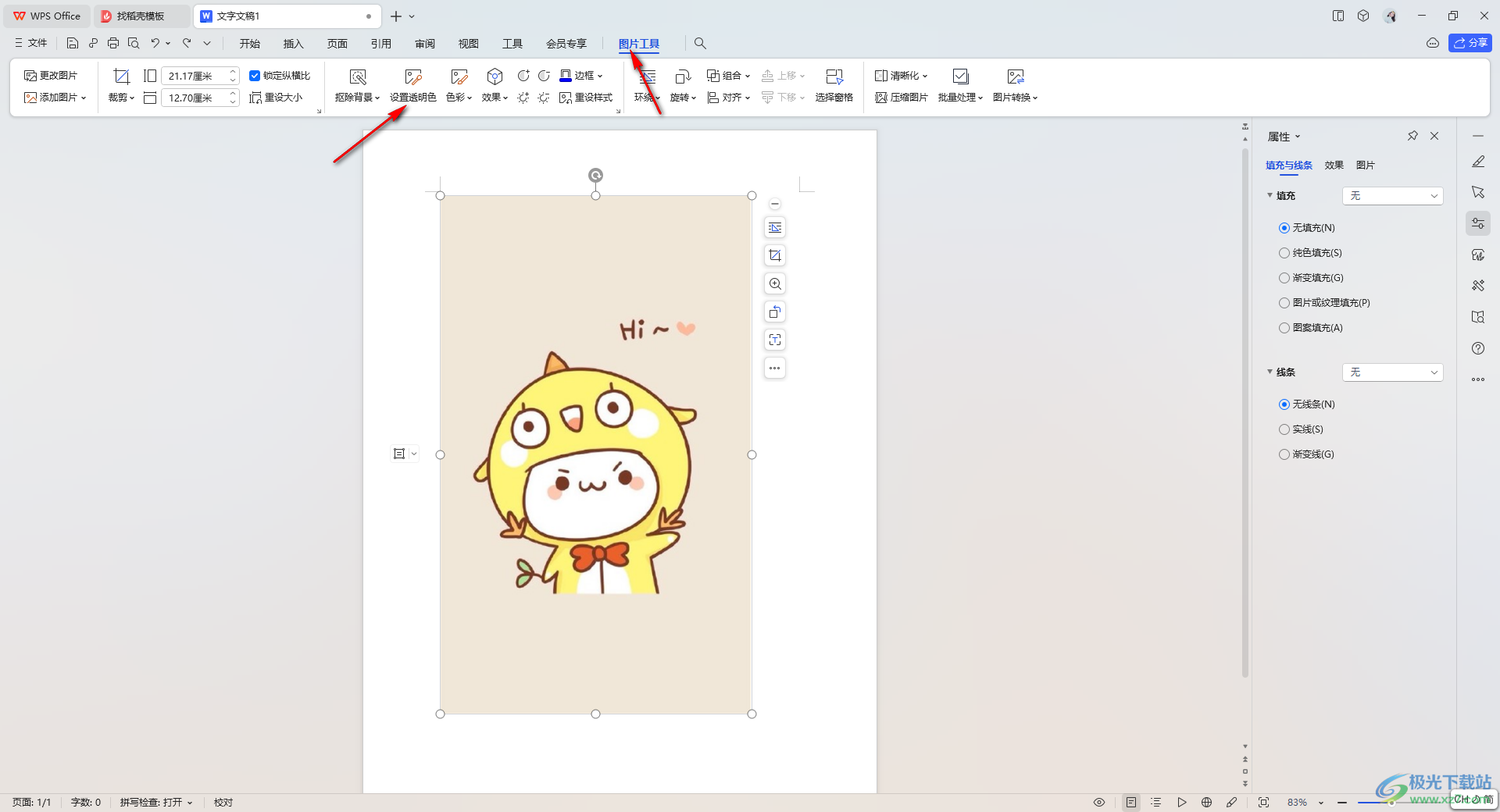This screenshot has width=1500, height=812.
Task: Open the 开始 Home tab
Action: (250, 44)
